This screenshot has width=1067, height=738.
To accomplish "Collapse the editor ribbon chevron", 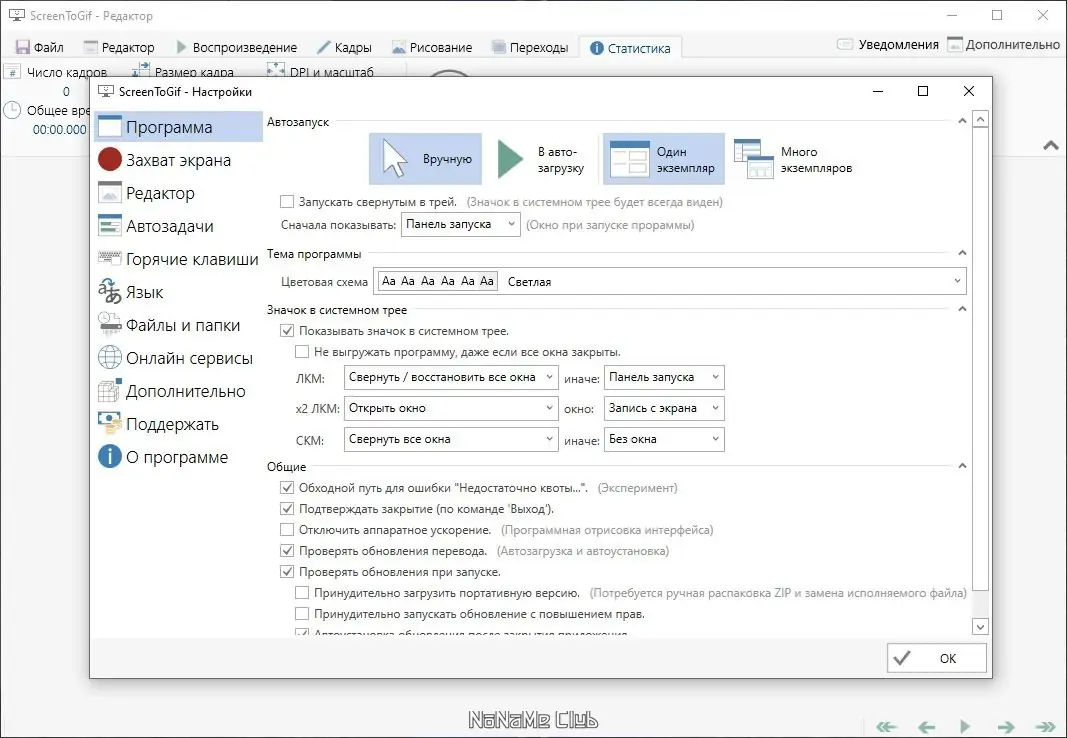I will (x=1051, y=145).
